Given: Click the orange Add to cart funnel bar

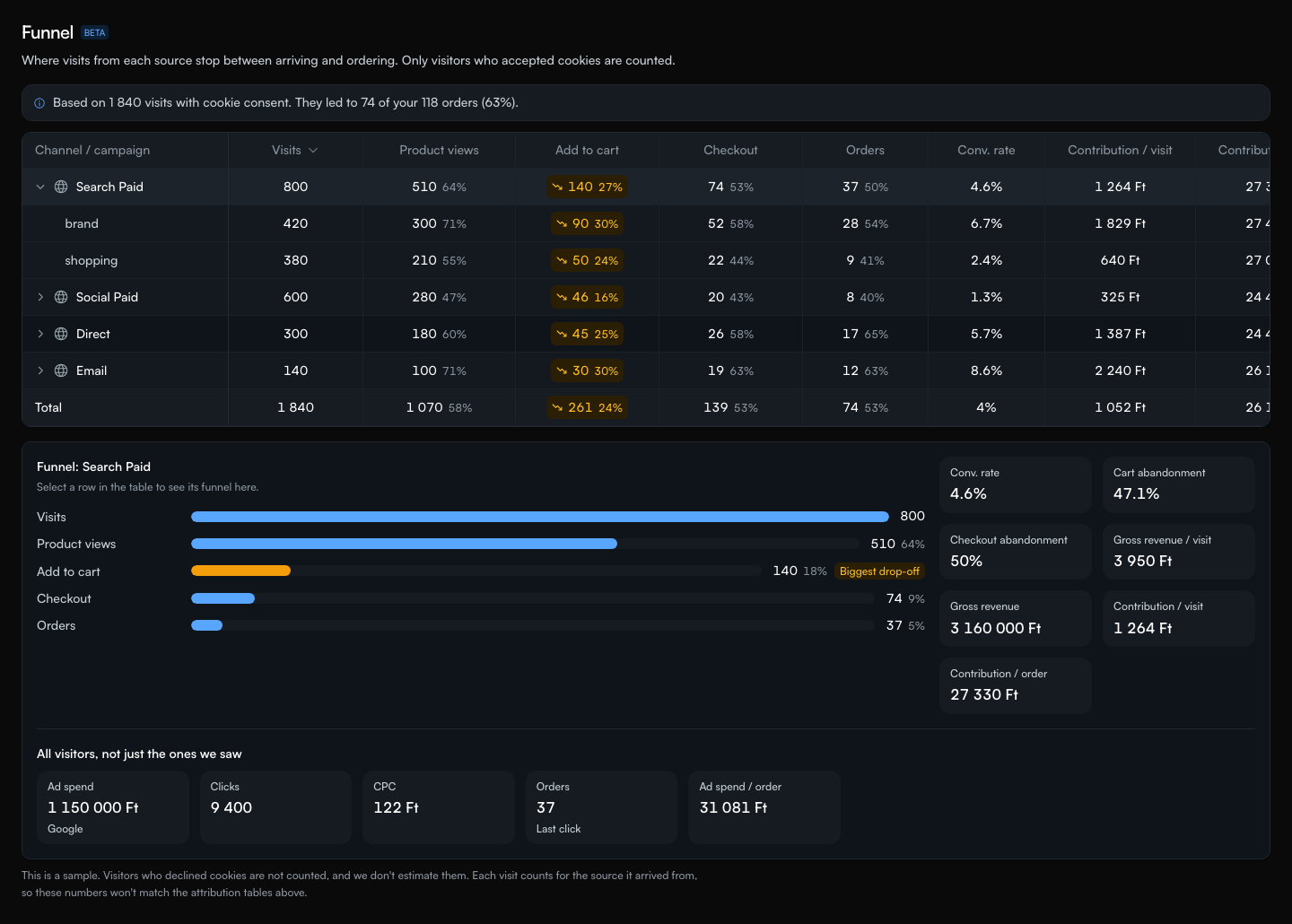Looking at the screenshot, I should pos(240,571).
